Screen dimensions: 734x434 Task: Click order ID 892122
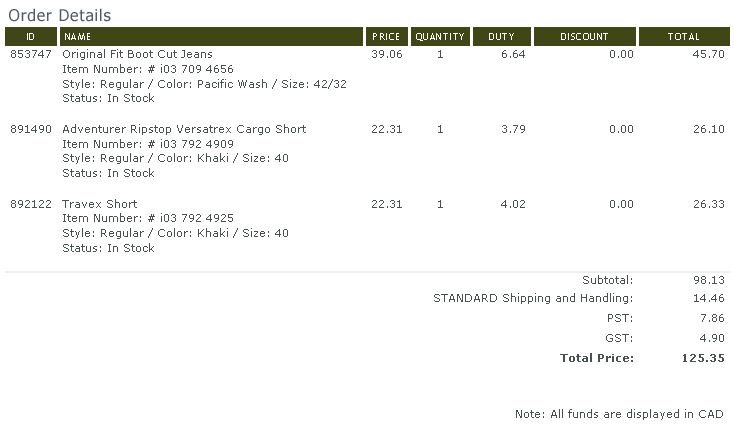point(31,204)
